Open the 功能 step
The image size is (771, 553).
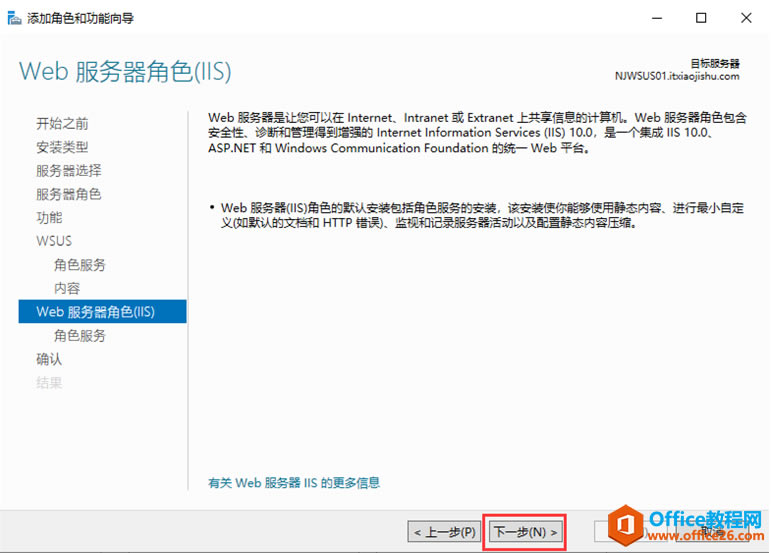pyautogui.click(x=49, y=217)
